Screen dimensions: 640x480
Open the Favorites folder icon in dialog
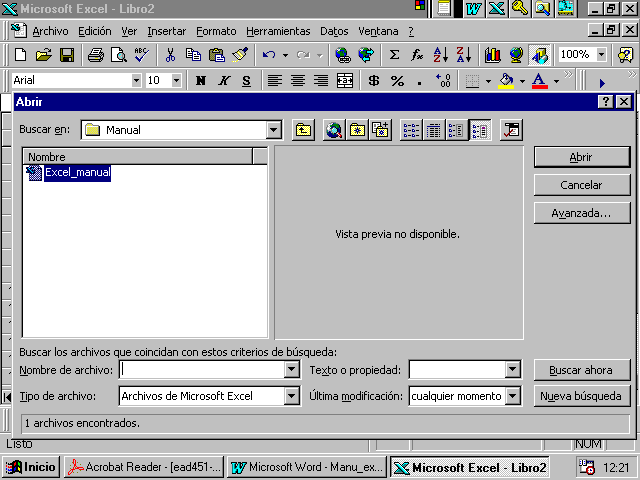pos(357,130)
